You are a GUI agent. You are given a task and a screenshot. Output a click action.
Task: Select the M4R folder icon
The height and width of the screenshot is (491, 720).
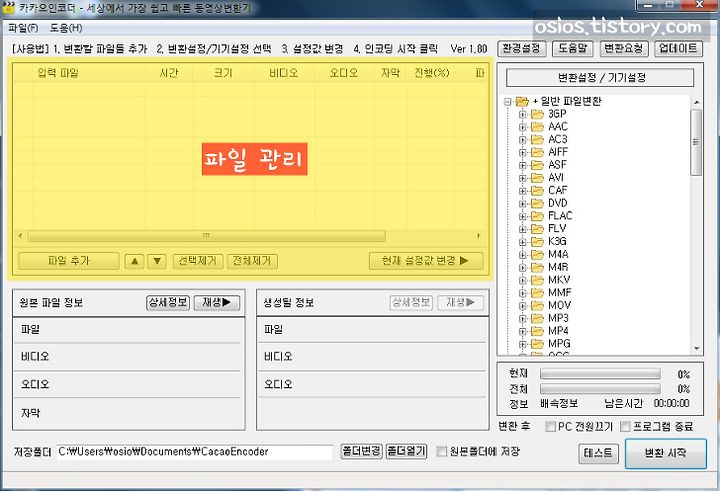tap(537, 267)
